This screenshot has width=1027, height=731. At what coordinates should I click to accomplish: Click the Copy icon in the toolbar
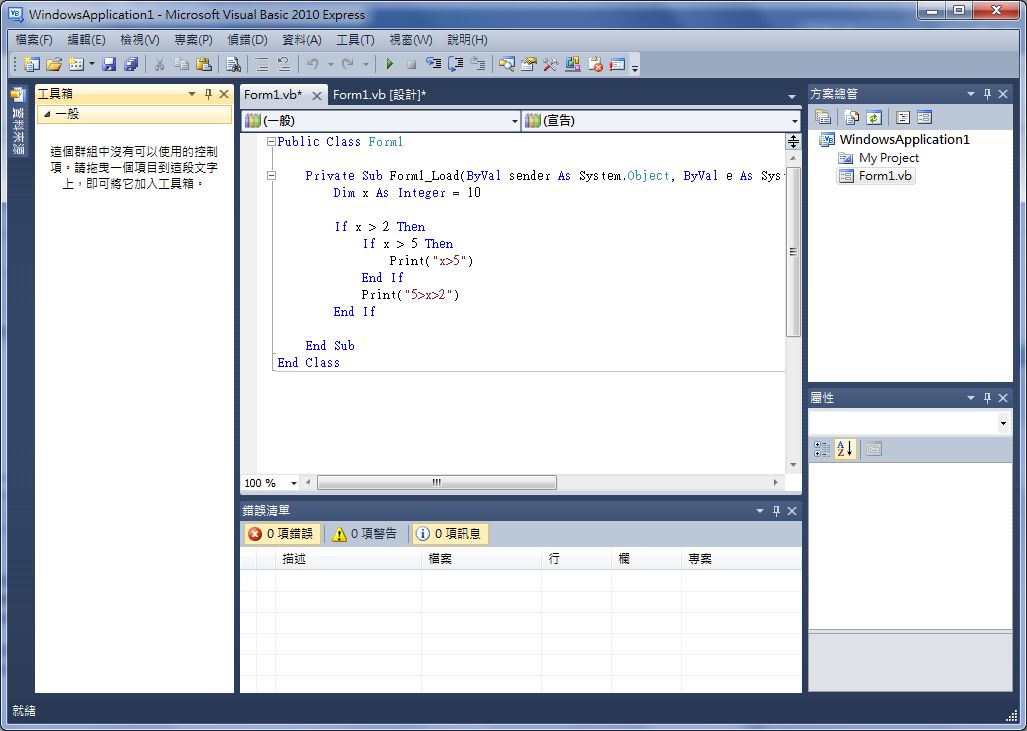pyautogui.click(x=181, y=64)
